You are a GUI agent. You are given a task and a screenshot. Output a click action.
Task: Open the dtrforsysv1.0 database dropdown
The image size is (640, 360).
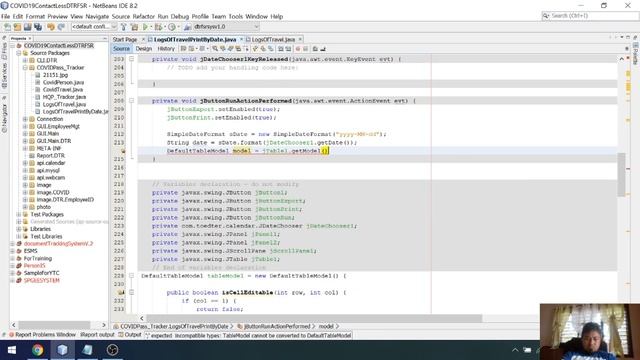coord(226,27)
